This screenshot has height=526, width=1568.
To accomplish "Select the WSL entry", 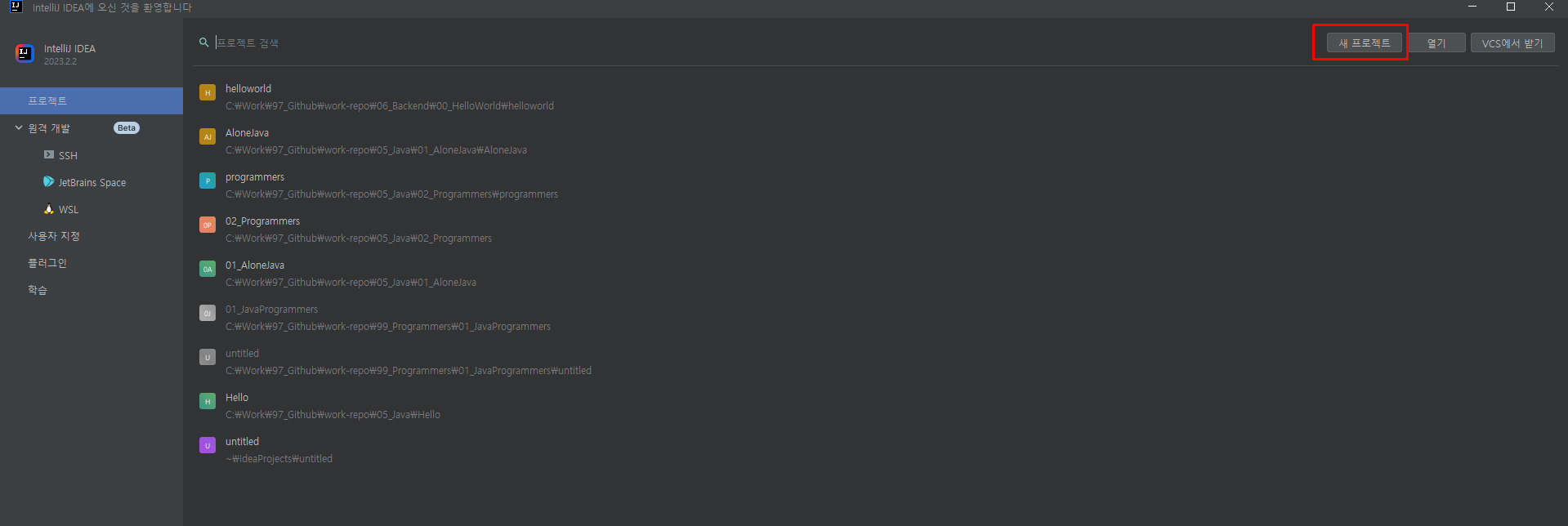I will [x=69, y=209].
